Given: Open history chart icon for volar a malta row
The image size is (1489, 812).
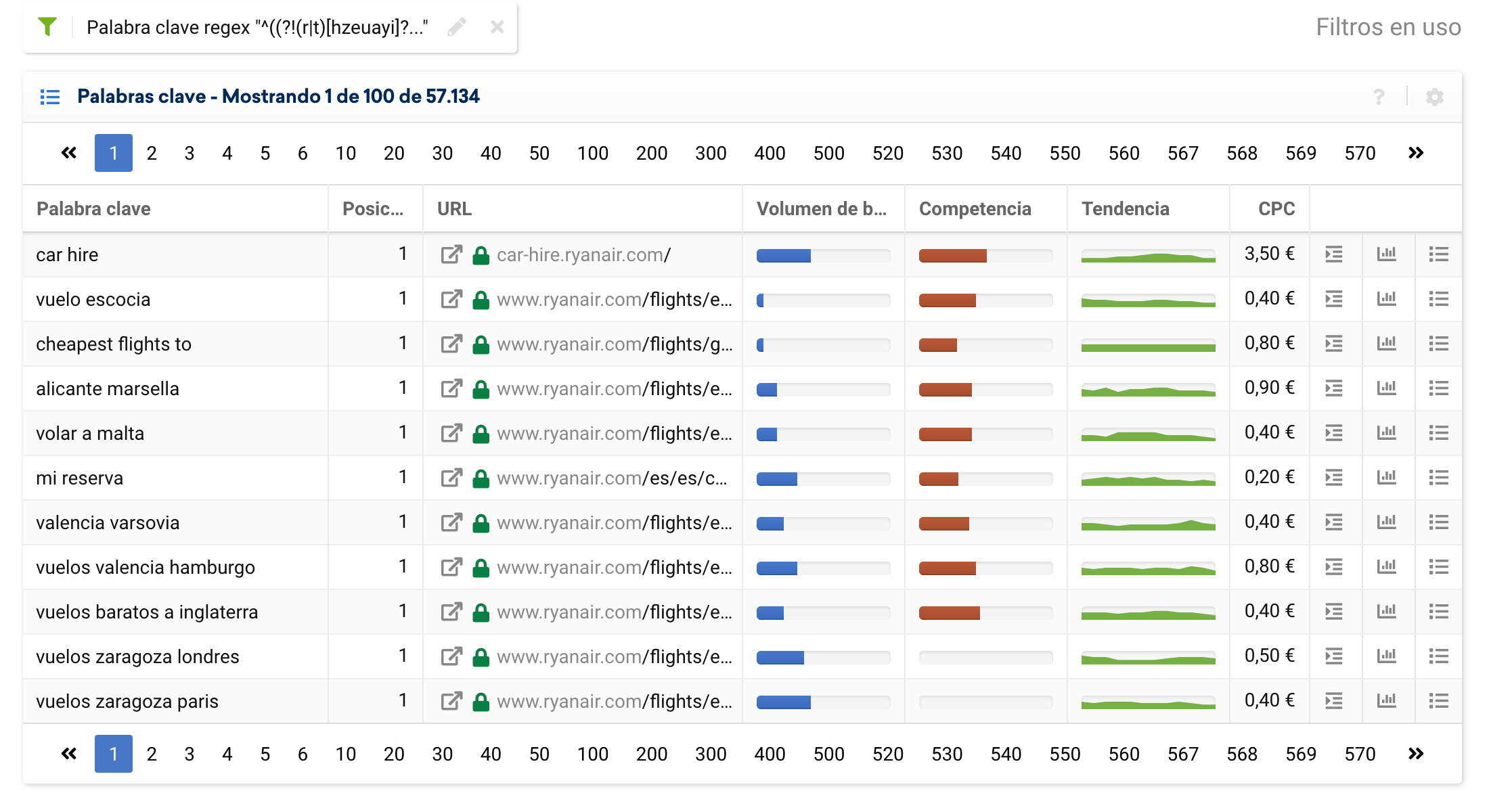Looking at the screenshot, I should click(x=1387, y=433).
